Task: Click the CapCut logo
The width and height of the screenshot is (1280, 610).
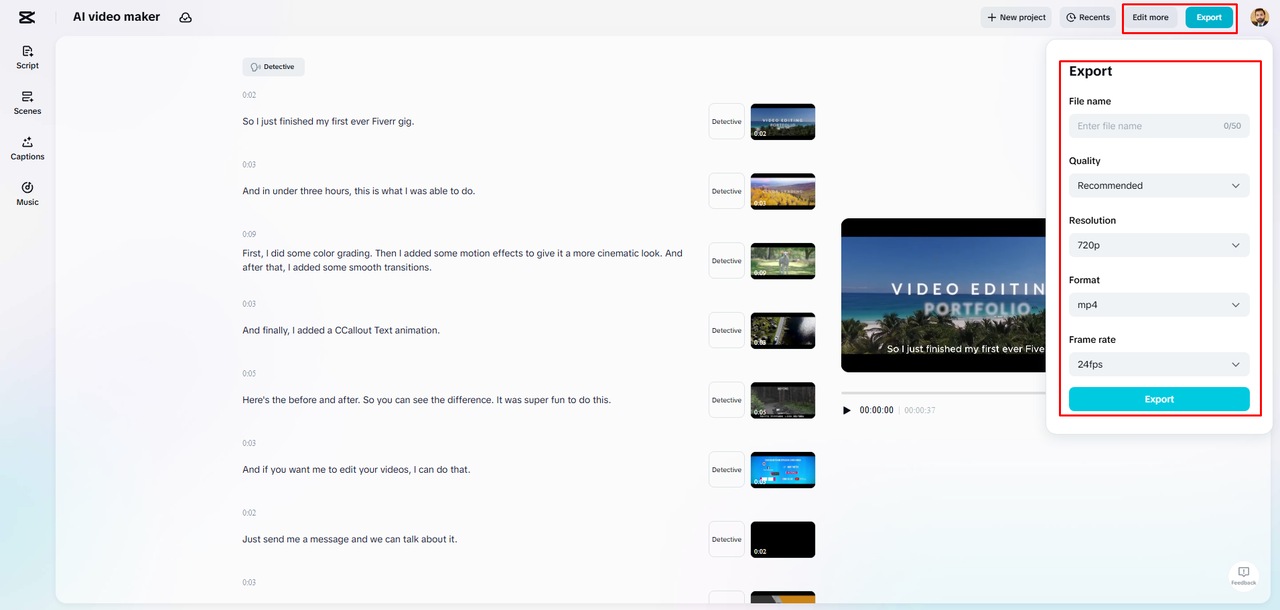Action: (25, 16)
